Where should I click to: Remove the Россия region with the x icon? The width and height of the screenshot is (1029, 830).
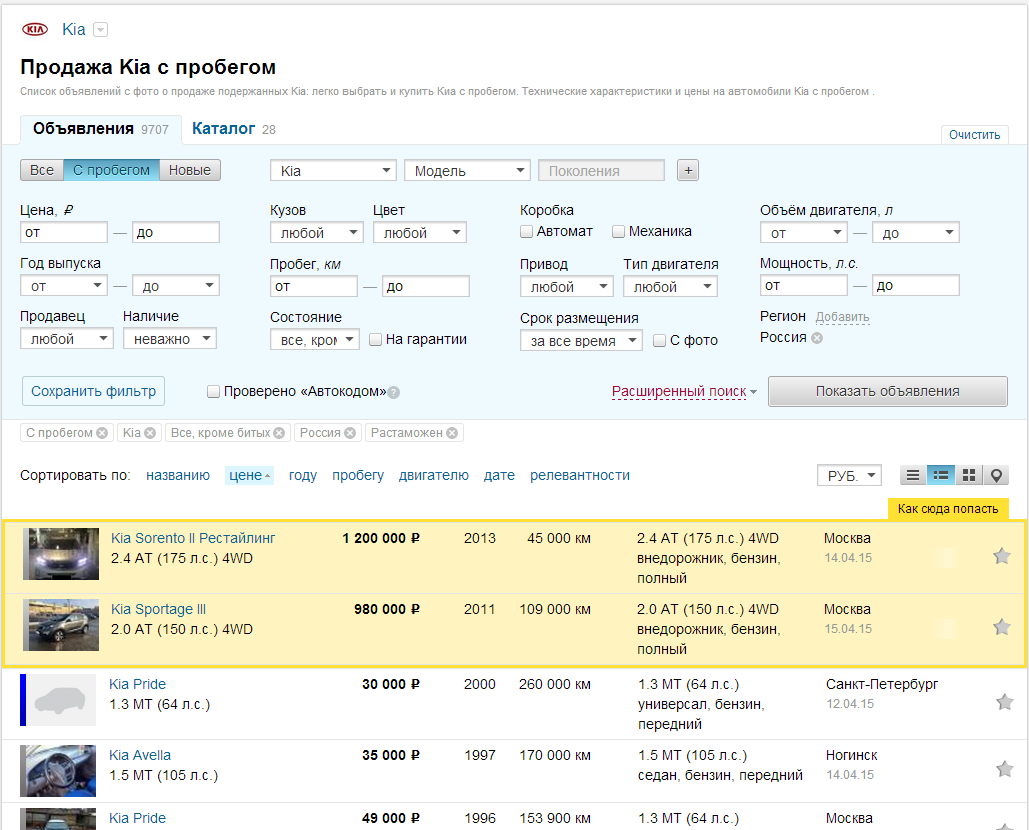pyautogui.click(x=816, y=338)
